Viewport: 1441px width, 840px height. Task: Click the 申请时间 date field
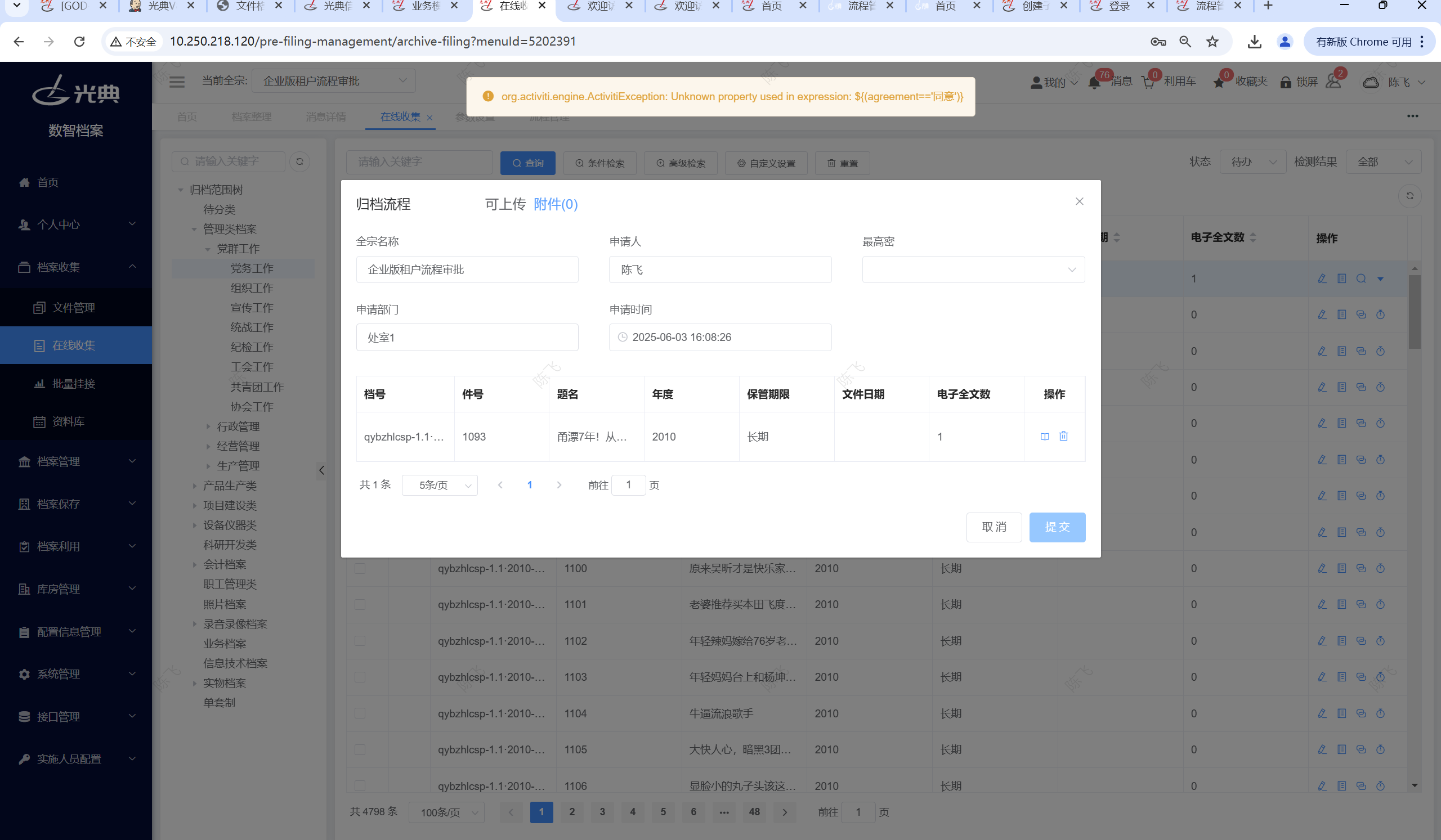[720, 337]
